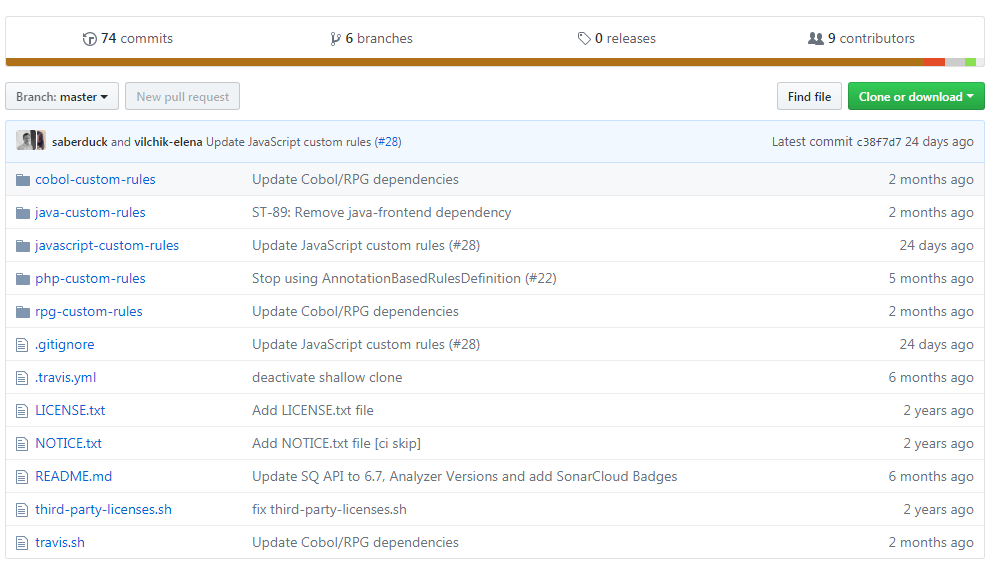Click the php-custom-rules folder icon
Viewport: 992px width, 568px height.
point(23,279)
